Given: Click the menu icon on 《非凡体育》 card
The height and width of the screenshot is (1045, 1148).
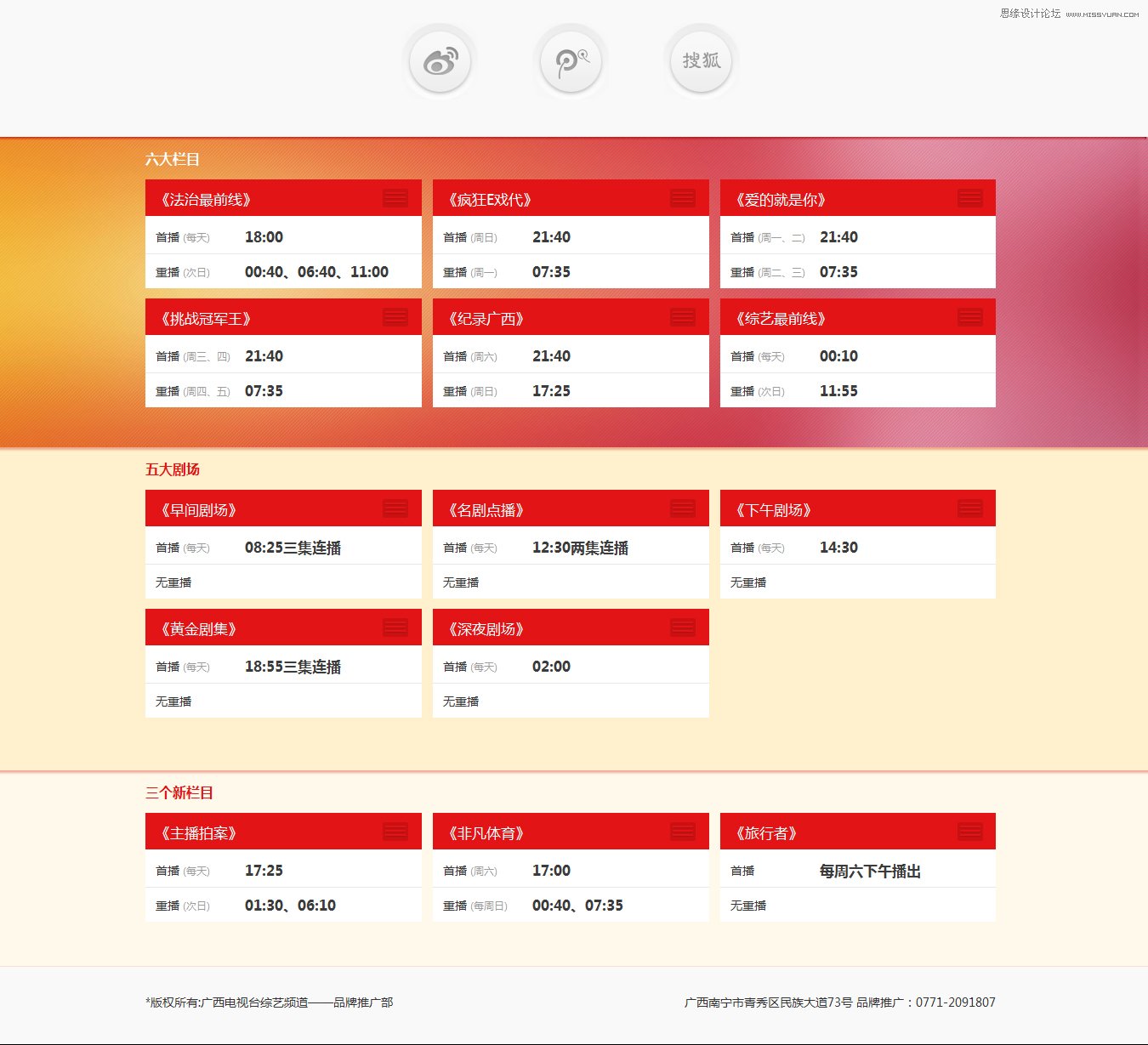Looking at the screenshot, I should (x=683, y=832).
